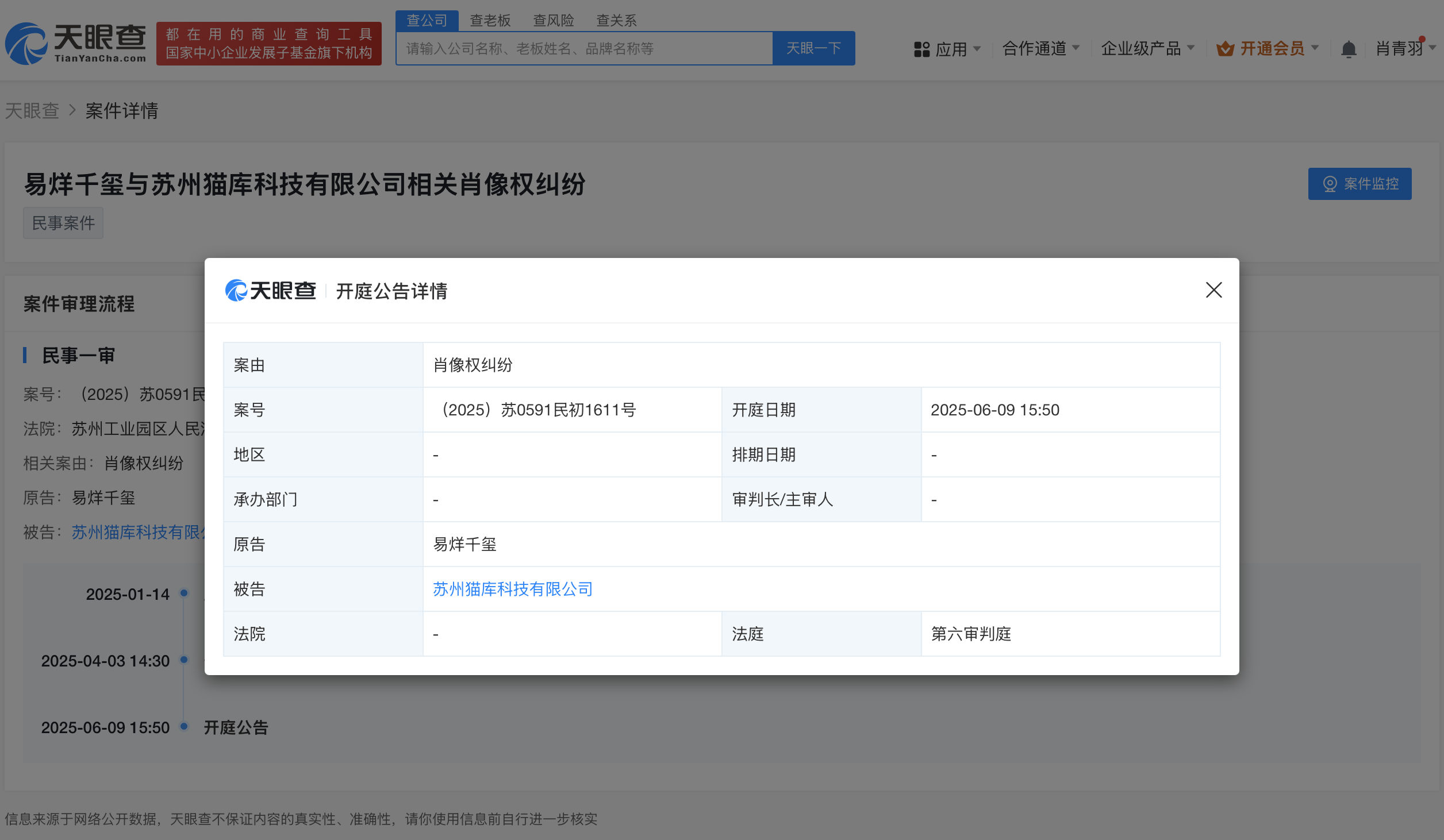Image resolution: width=1444 pixels, height=840 pixels.
Task: Focus the company name search input
Action: (x=584, y=48)
